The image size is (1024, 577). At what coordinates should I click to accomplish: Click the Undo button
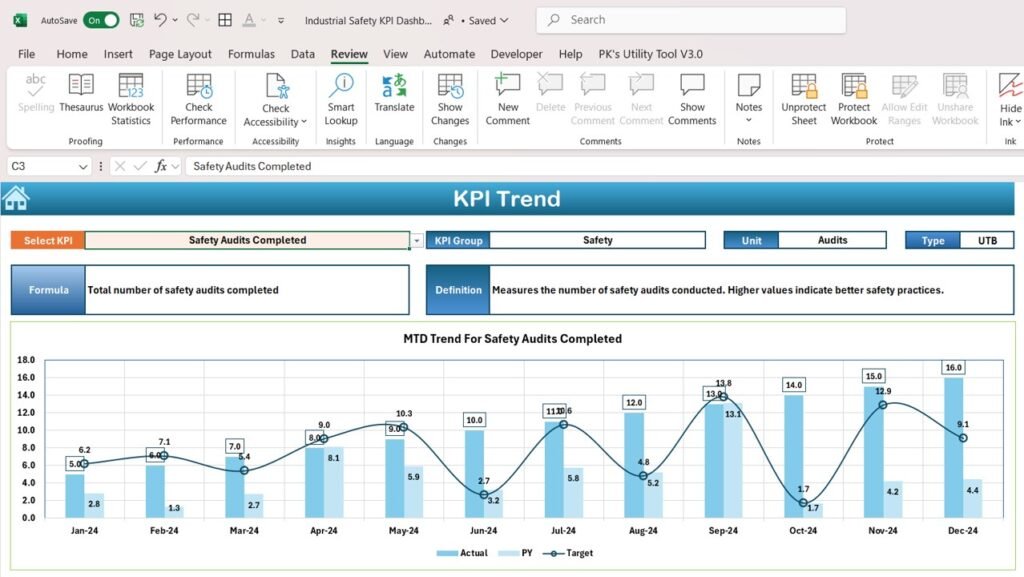[x=160, y=20]
